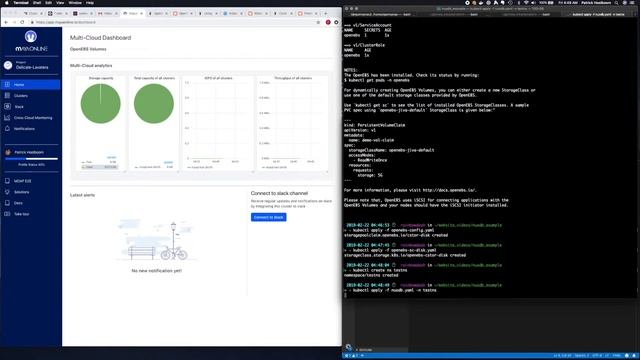The height and width of the screenshot is (360, 640).
Task: Click OpenEBS Volumes heading text
Action: pos(88,49)
